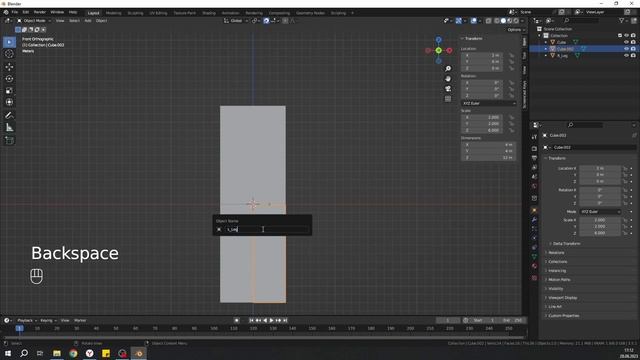Jump to the timeline end frame

click(285, 320)
